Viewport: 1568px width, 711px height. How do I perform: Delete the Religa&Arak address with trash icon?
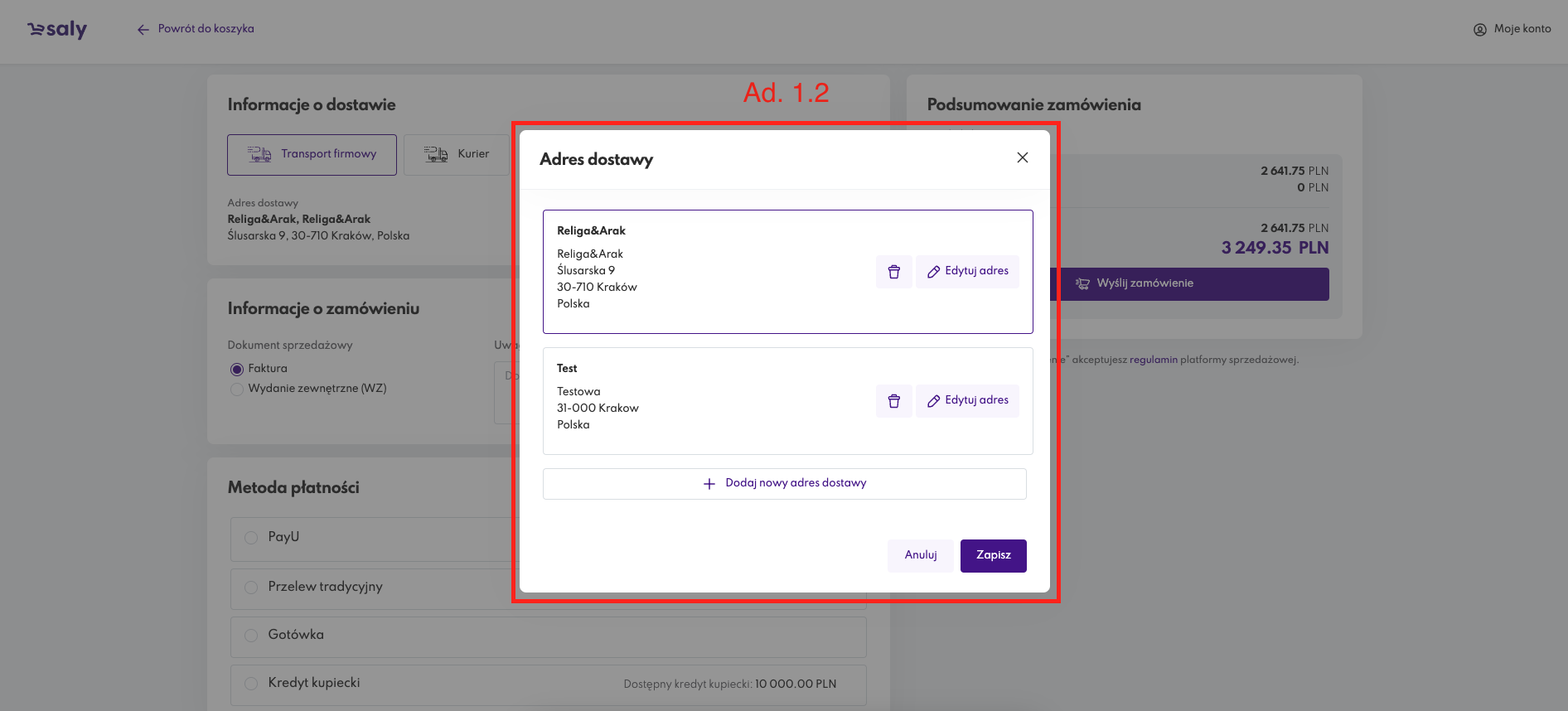(893, 272)
